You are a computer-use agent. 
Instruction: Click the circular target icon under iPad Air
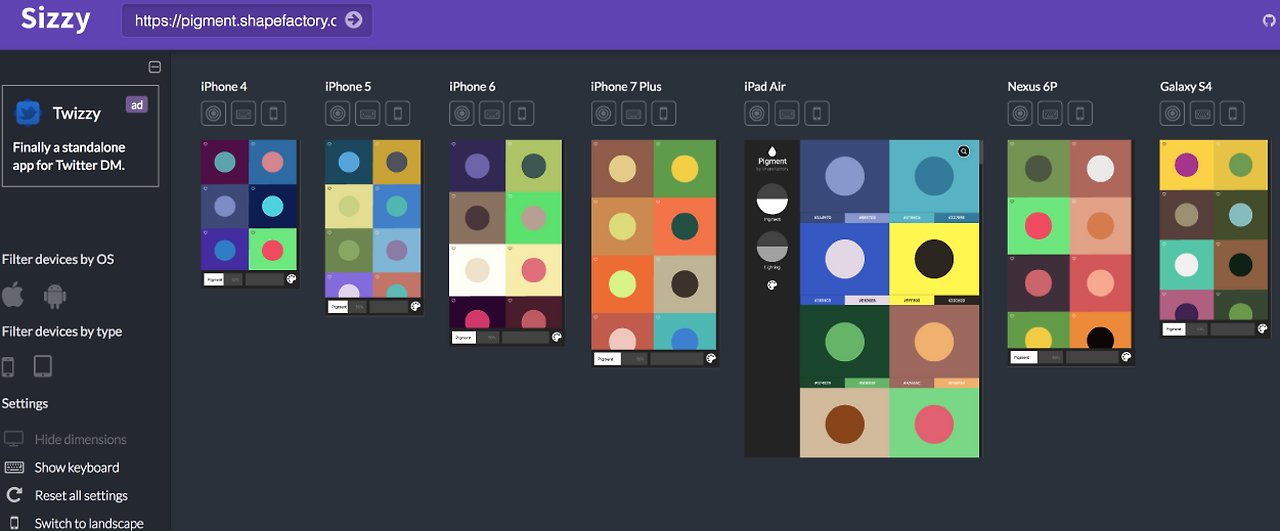click(x=757, y=113)
